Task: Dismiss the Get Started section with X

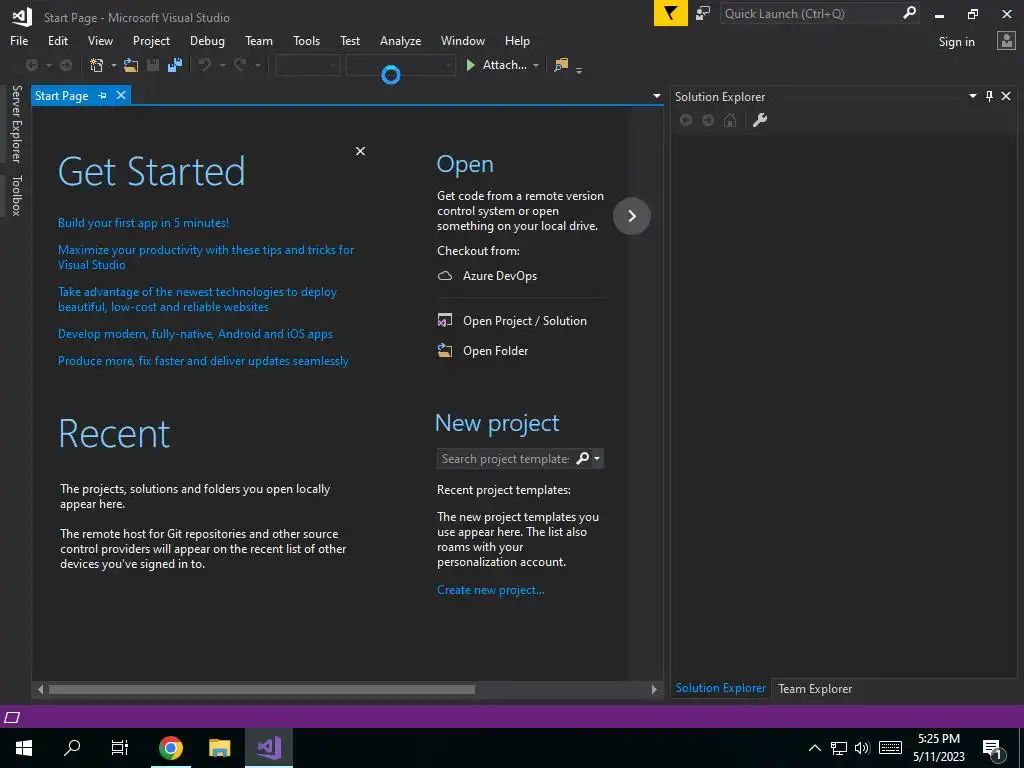Action: click(360, 151)
